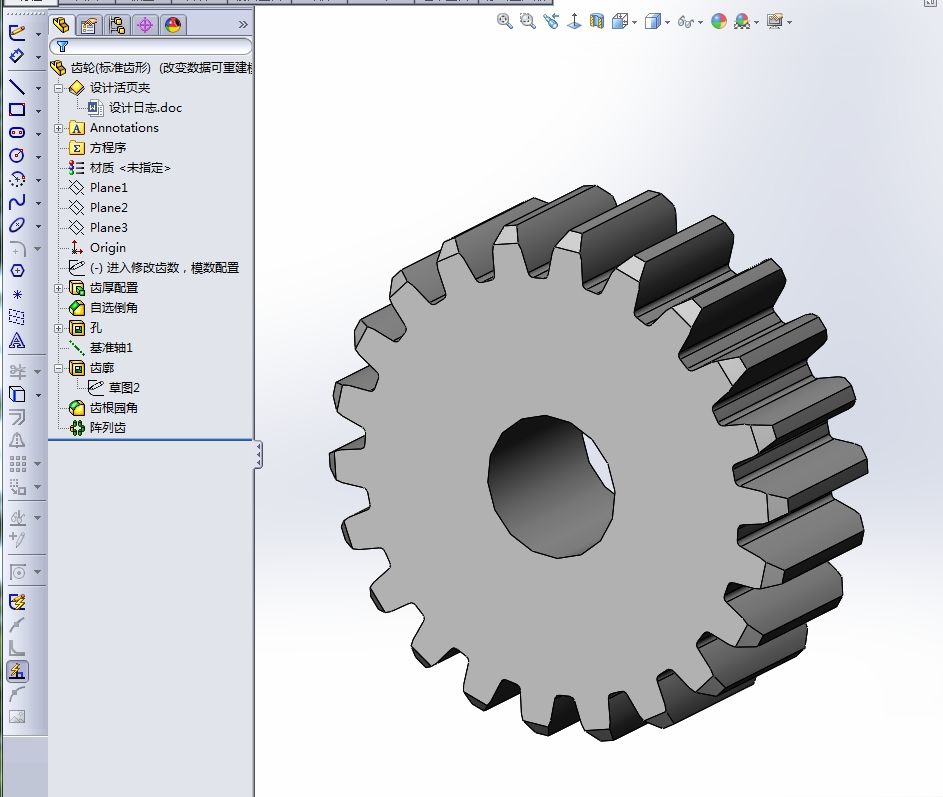Switch to PropertyManager tab
Screen dimensions: 943x797
tap(89, 25)
